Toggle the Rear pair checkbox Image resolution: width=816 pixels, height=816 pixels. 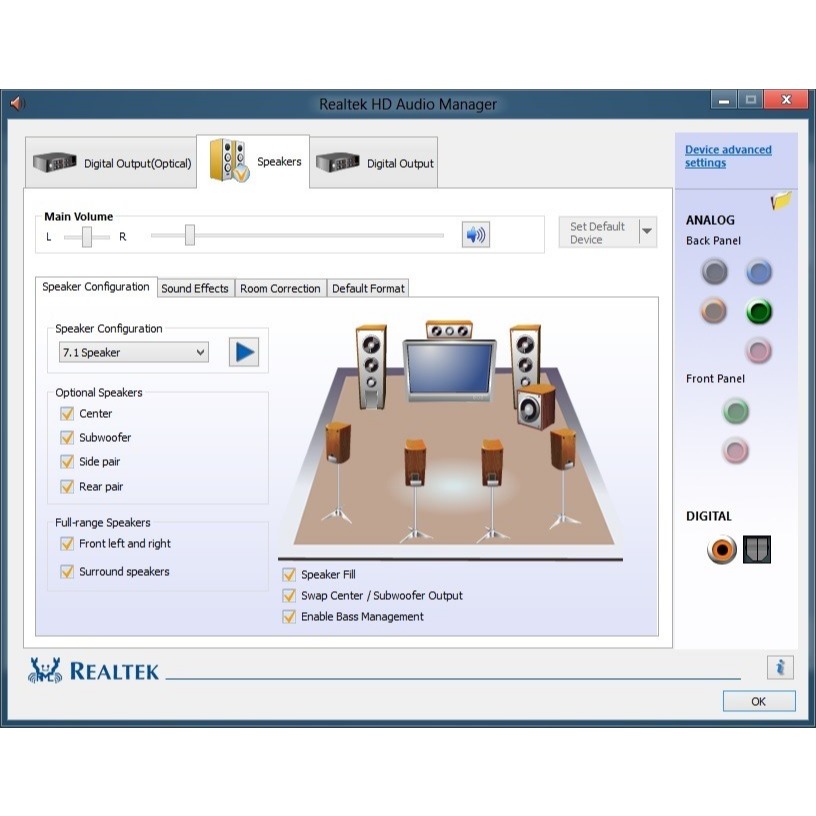tap(67, 487)
